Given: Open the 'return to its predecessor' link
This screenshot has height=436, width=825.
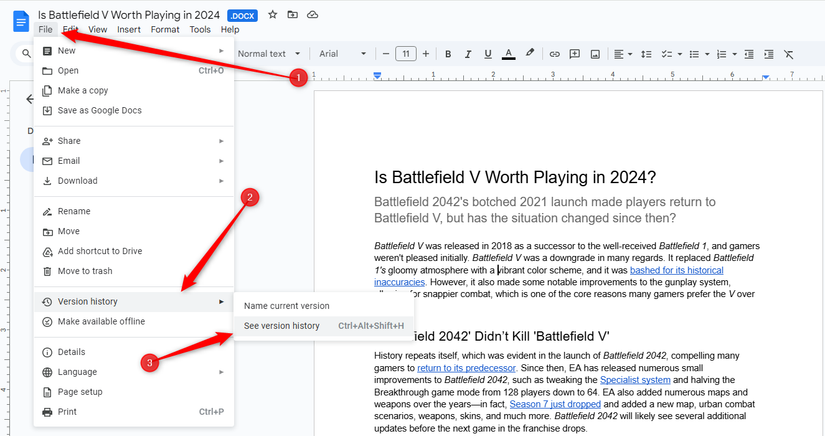Looking at the screenshot, I should pyautogui.click(x=466, y=368).
